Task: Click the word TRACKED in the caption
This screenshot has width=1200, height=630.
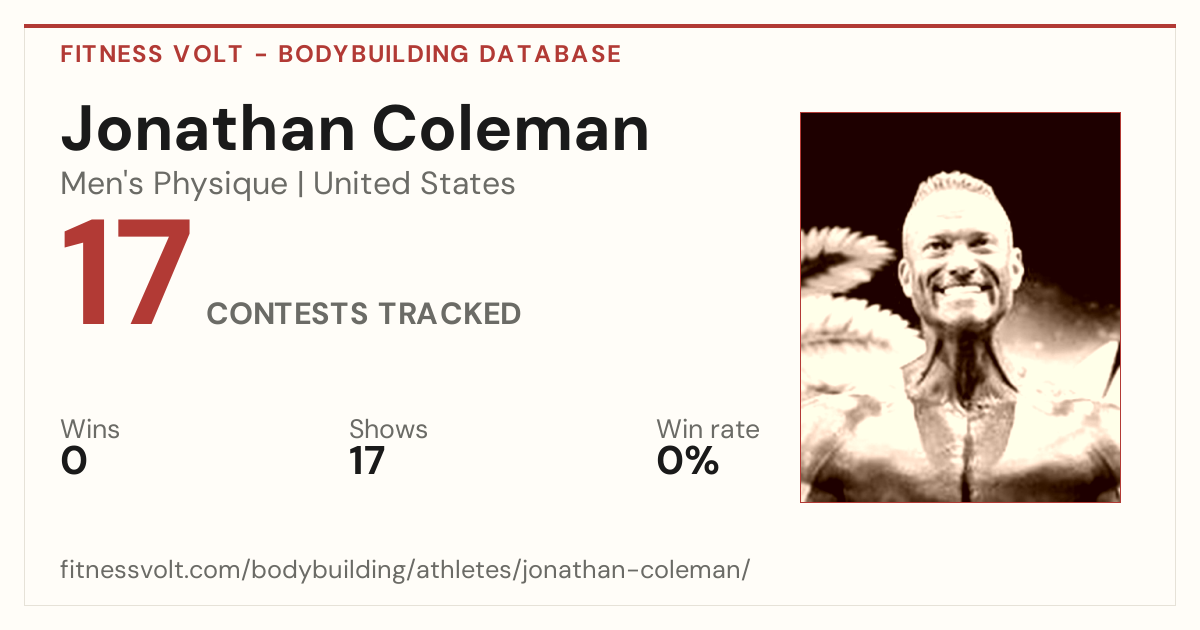Action: 449,314
